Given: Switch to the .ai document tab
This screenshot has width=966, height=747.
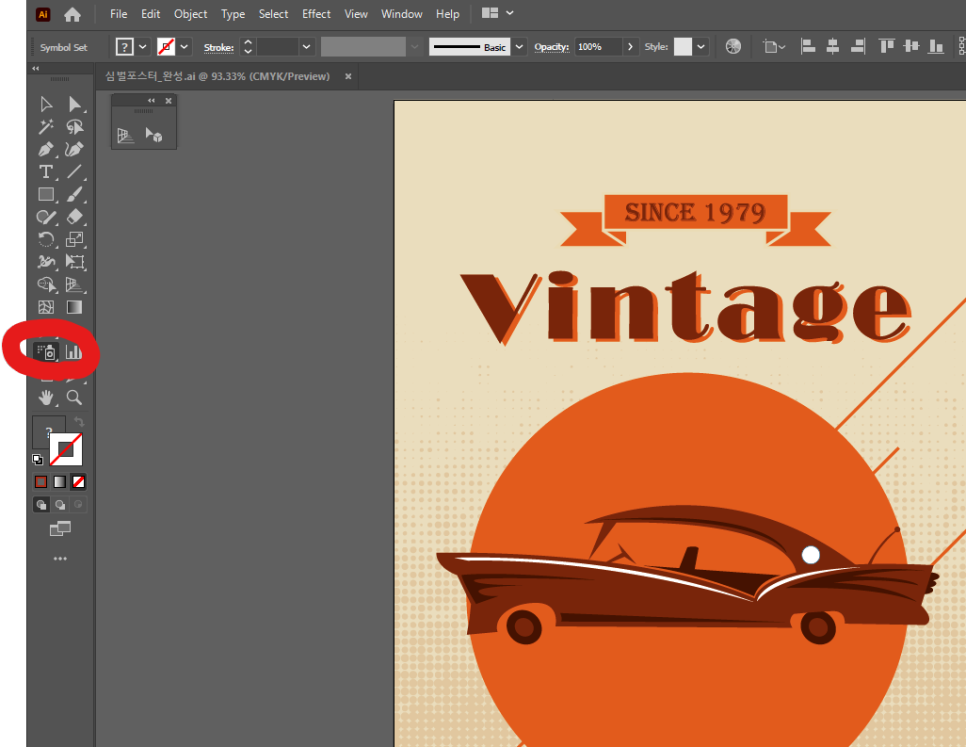Looking at the screenshot, I should point(217,76).
